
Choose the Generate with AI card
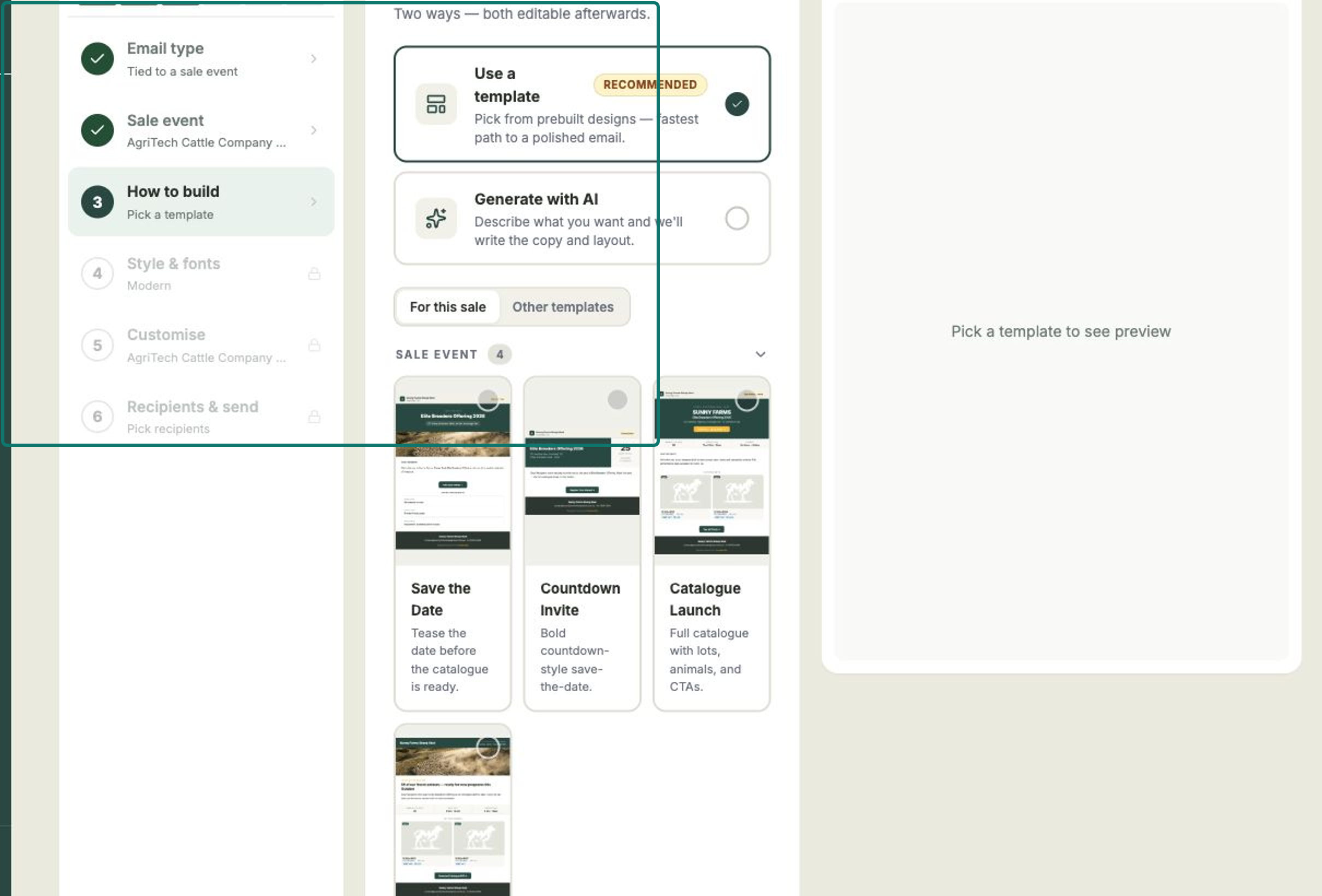pyautogui.click(x=582, y=219)
